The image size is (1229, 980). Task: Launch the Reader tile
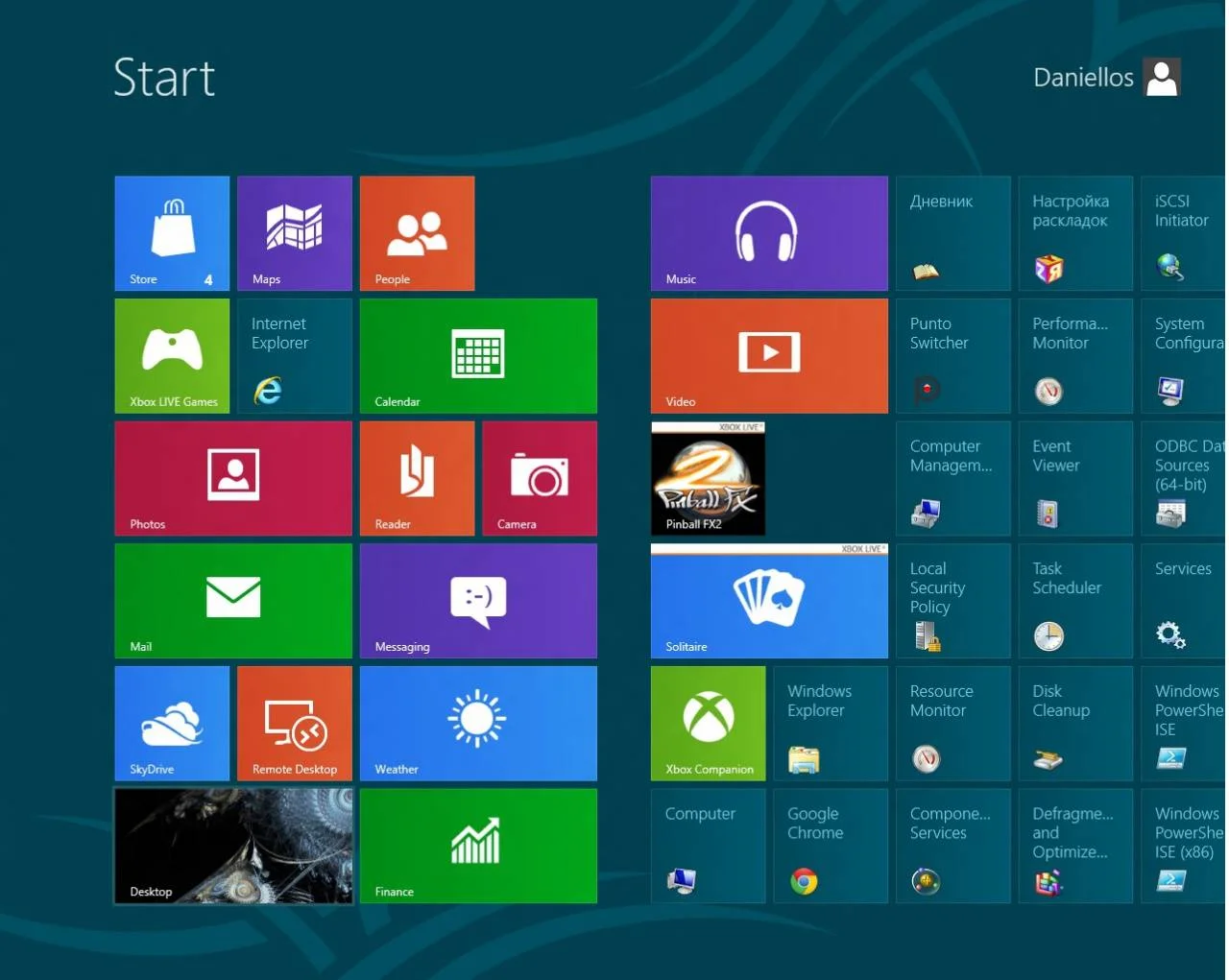[417, 478]
